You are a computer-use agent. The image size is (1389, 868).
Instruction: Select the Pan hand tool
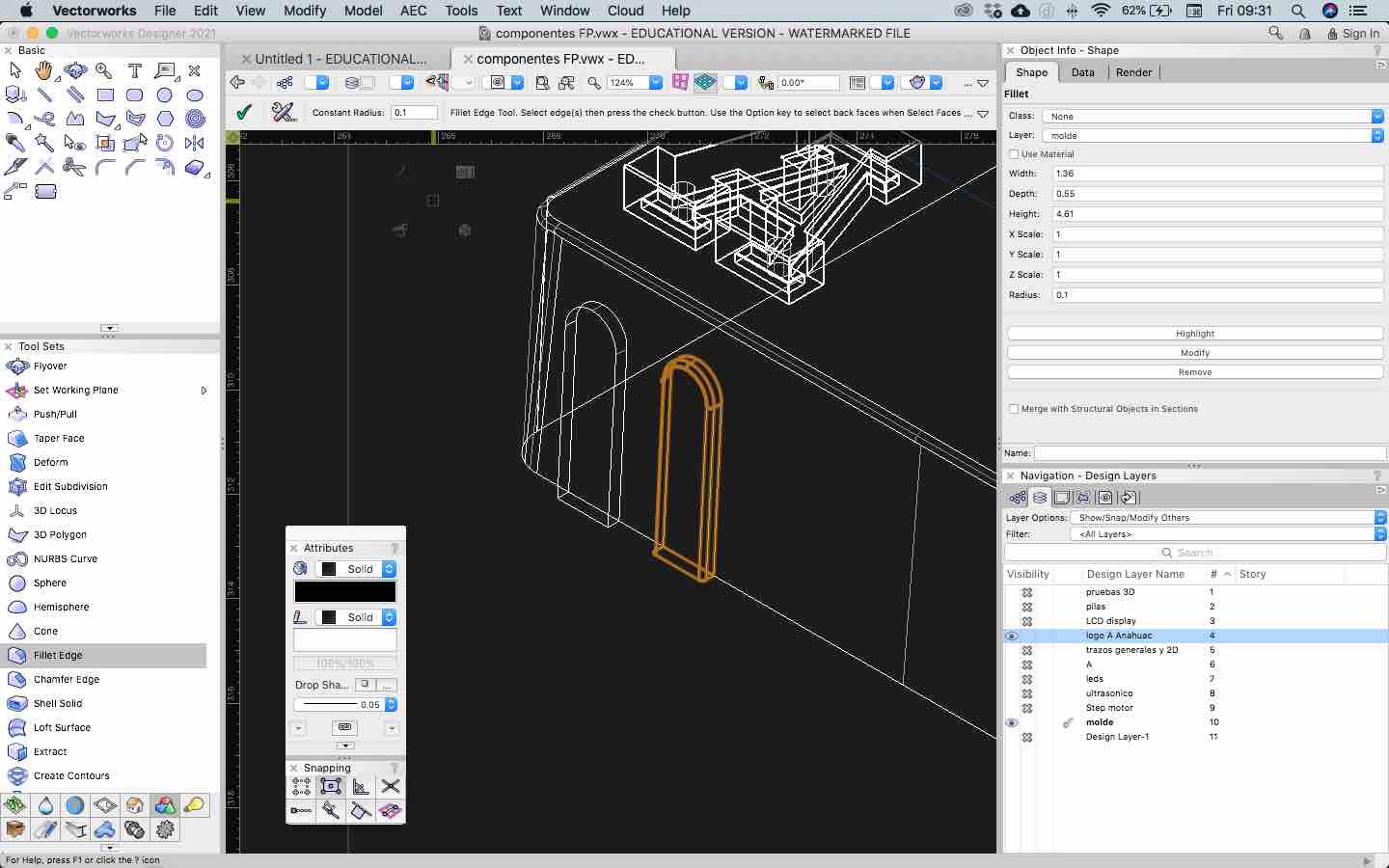[x=44, y=70]
